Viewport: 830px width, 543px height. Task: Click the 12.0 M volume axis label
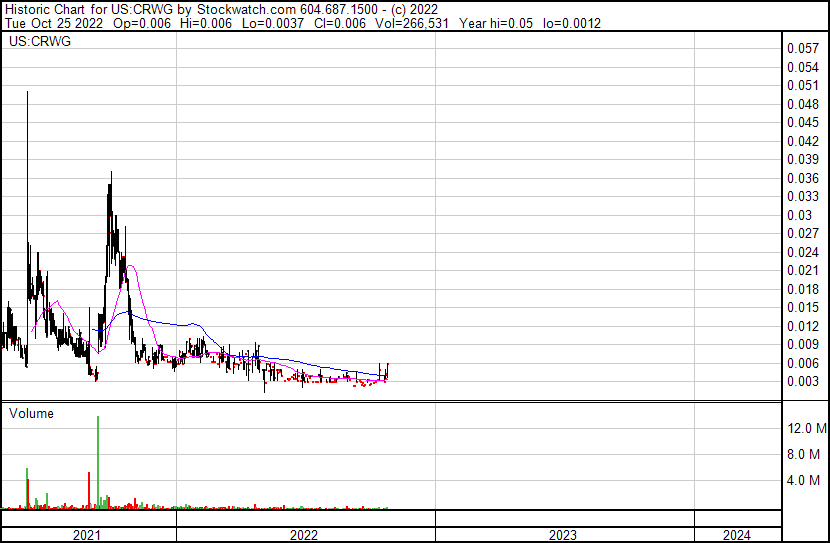[807, 428]
